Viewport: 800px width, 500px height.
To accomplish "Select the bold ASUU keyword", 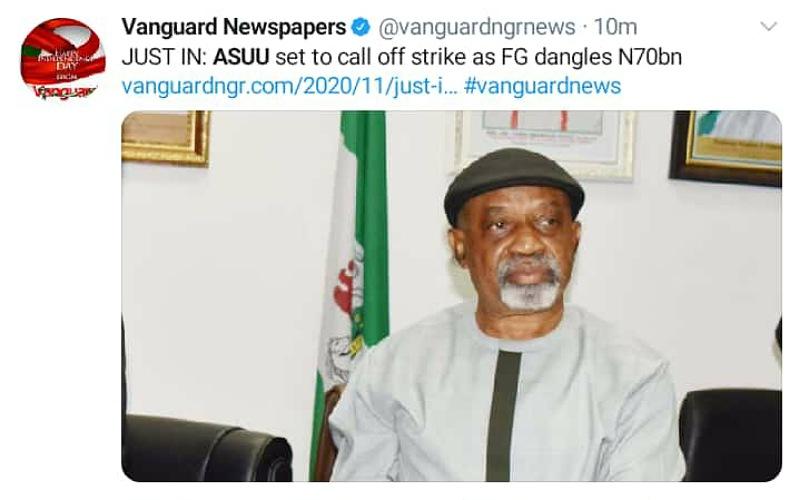I will 241,57.
